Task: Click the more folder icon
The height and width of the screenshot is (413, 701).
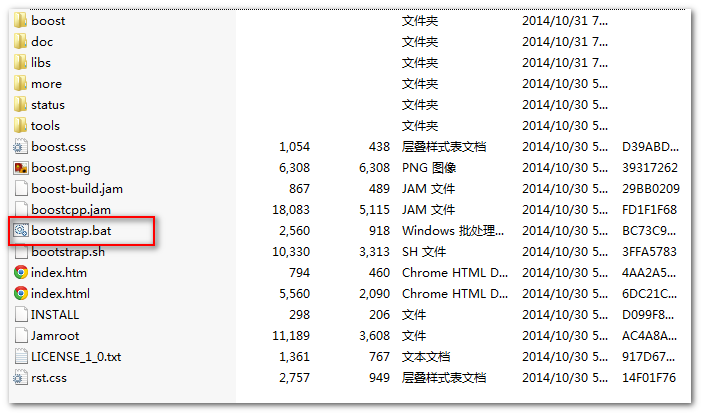Action: click(20, 83)
